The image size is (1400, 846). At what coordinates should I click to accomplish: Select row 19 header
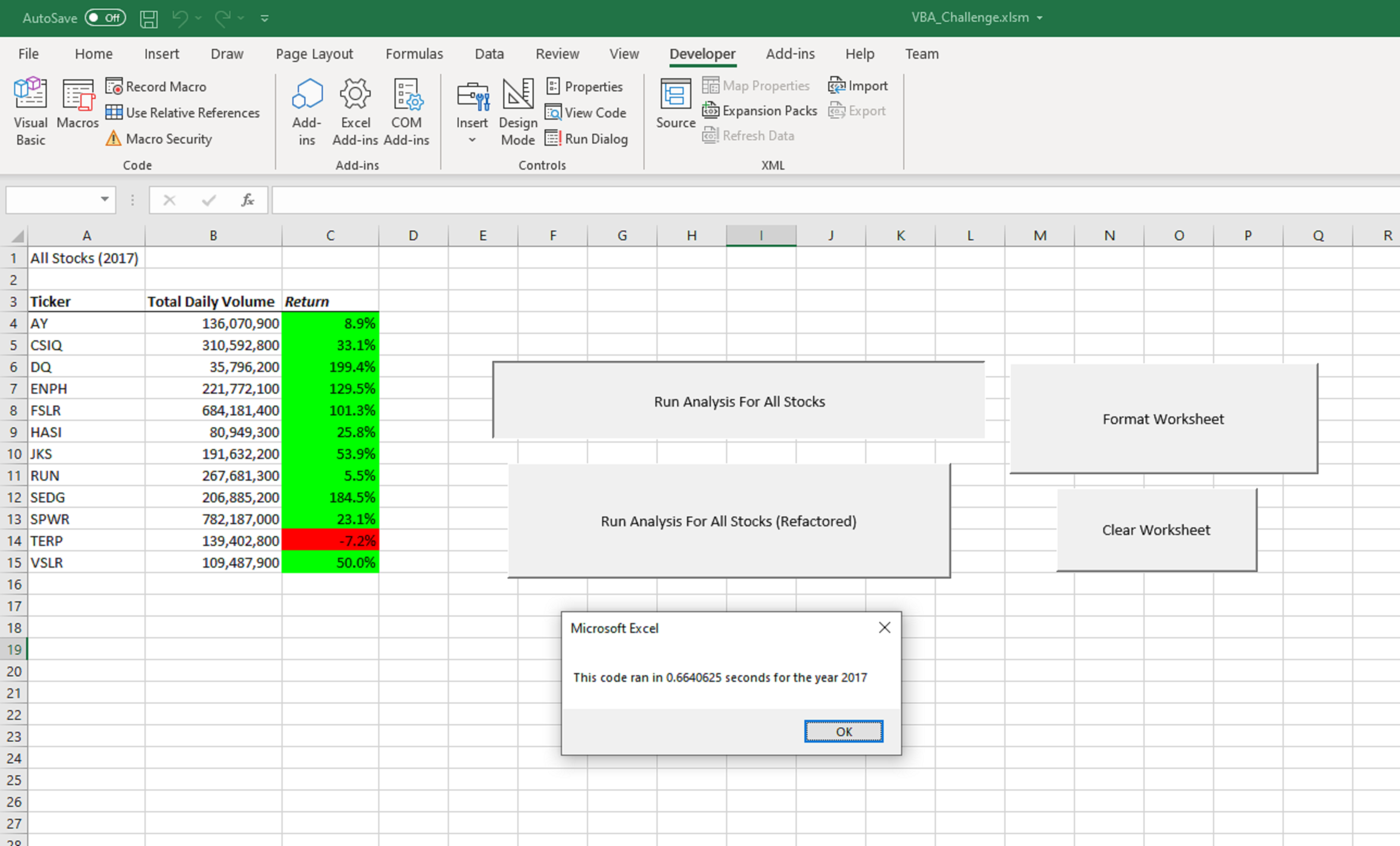[14, 649]
